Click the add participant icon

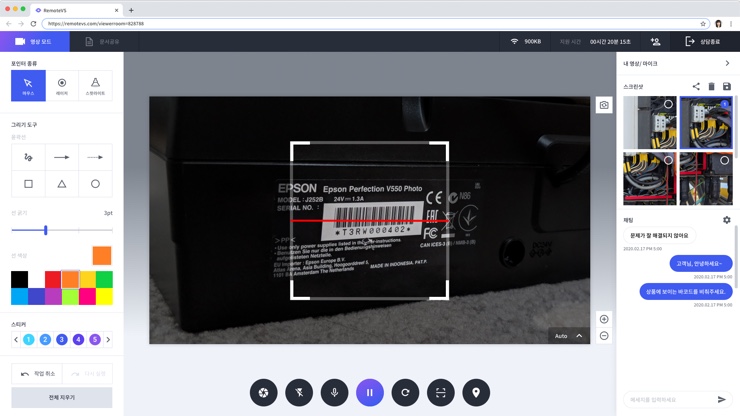pyautogui.click(x=656, y=42)
